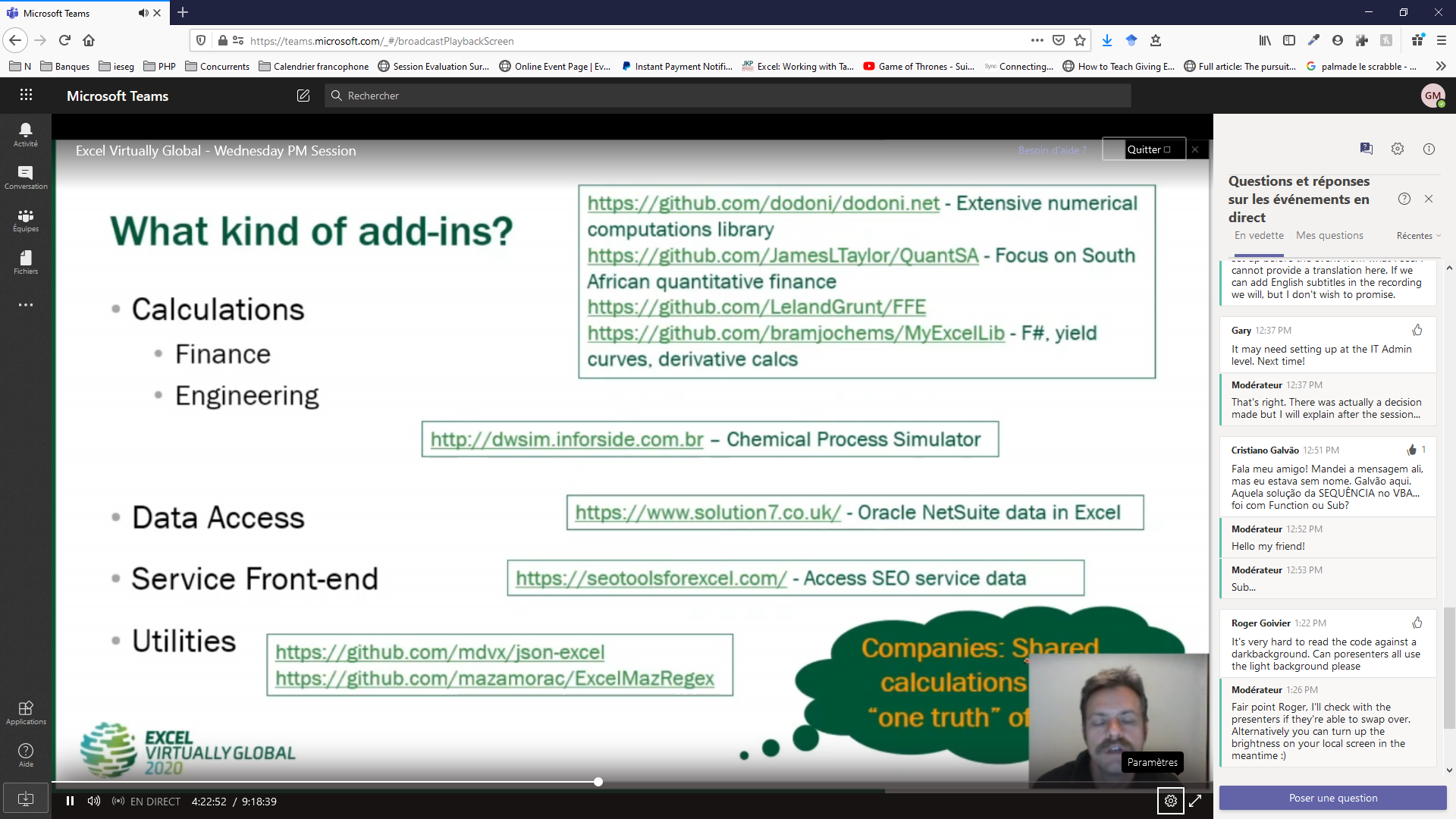
Task: Click the X next to Quitter
Action: pos(1195,149)
